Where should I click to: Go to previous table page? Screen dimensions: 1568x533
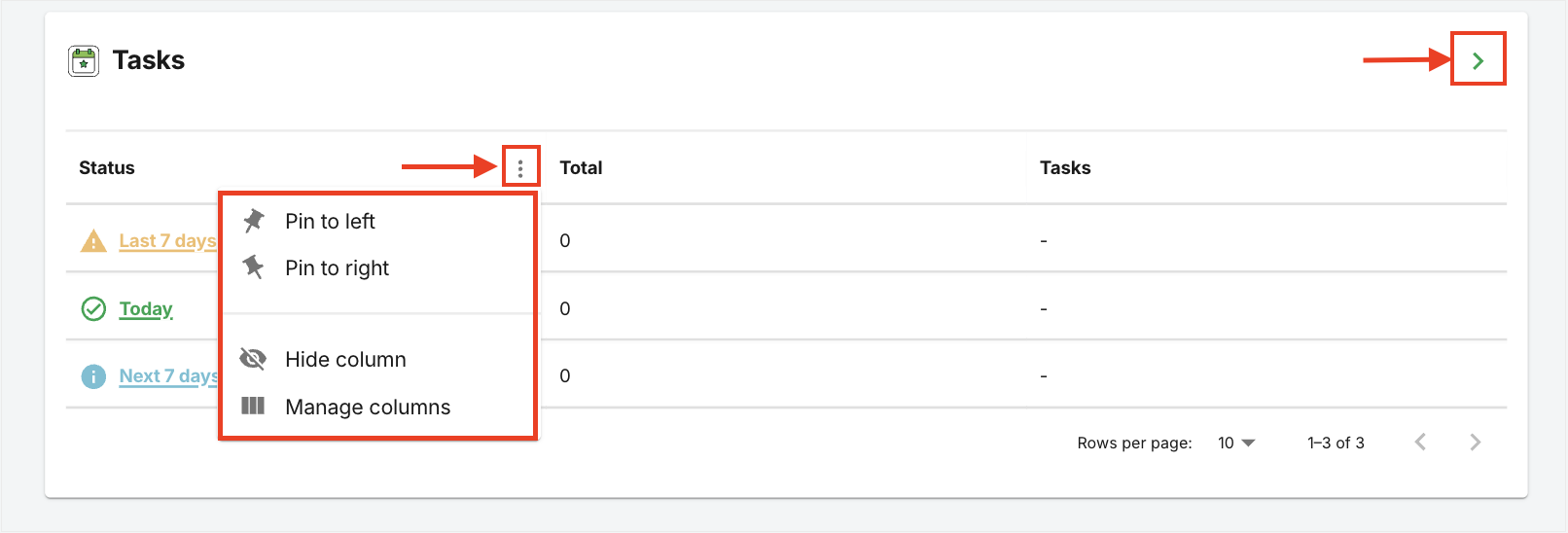[1420, 443]
